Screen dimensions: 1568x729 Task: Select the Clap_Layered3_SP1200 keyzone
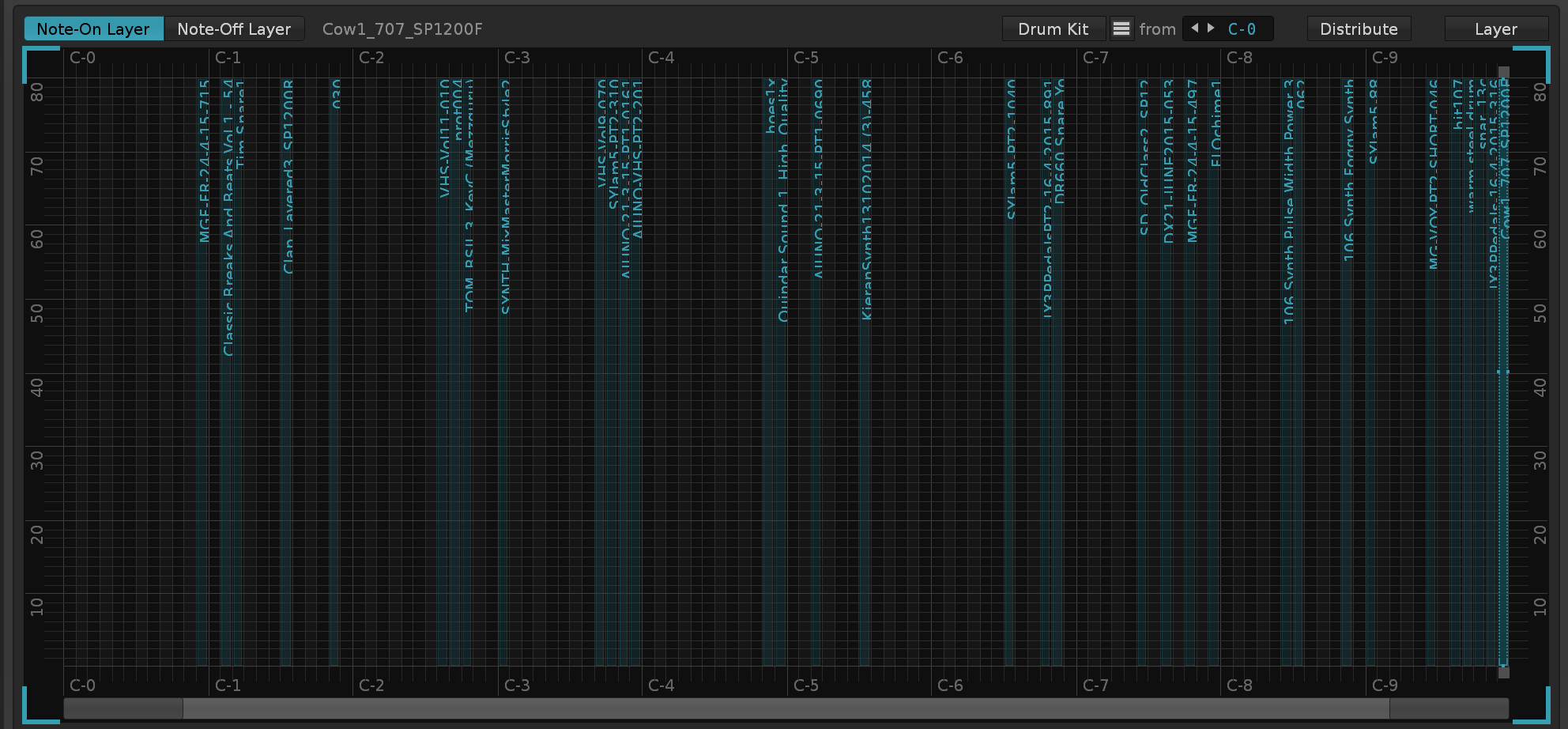click(x=288, y=474)
